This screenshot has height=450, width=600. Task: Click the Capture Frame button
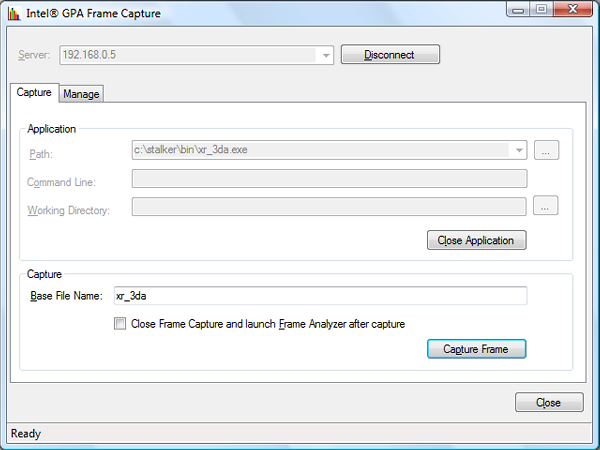pos(476,349)
